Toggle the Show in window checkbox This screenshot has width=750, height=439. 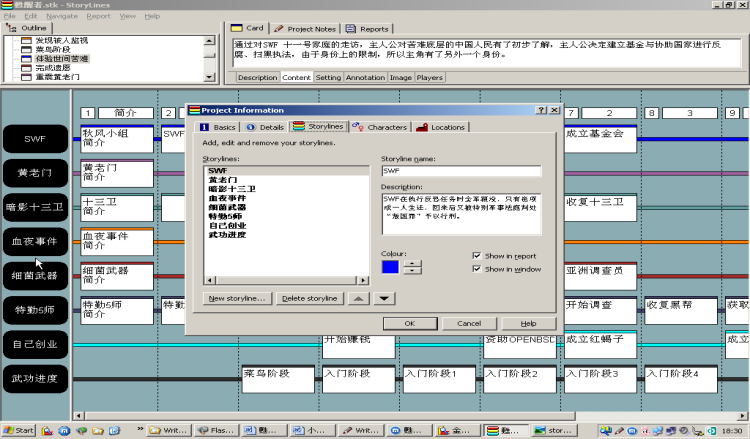click(477, 269)
